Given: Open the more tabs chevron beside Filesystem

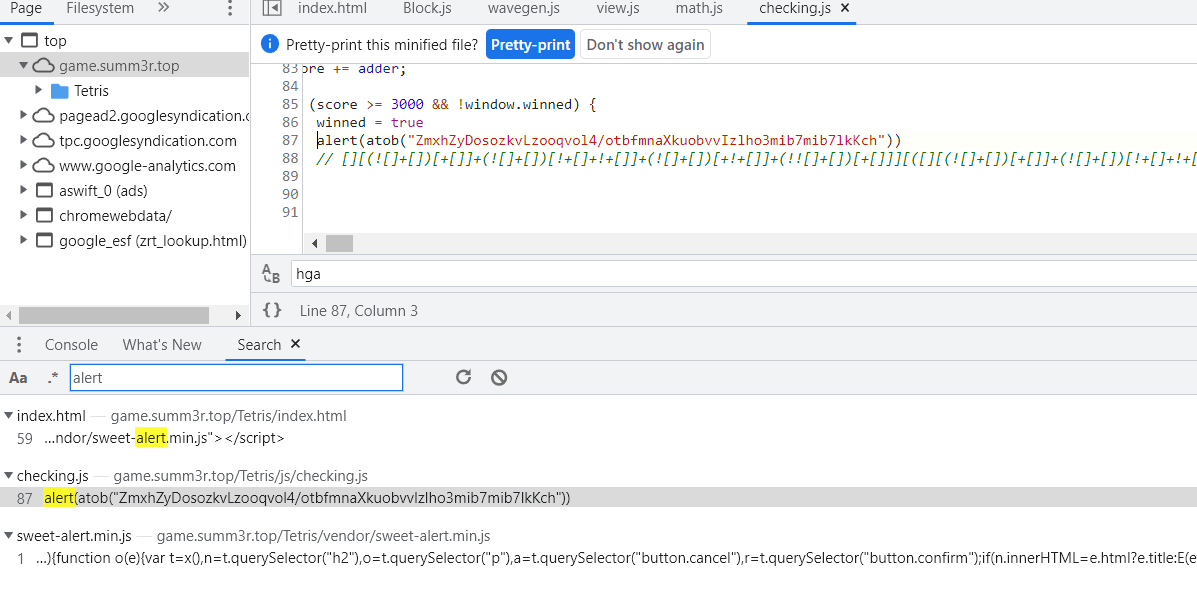Looking at the screenshot, I should [x=163, y=8].
